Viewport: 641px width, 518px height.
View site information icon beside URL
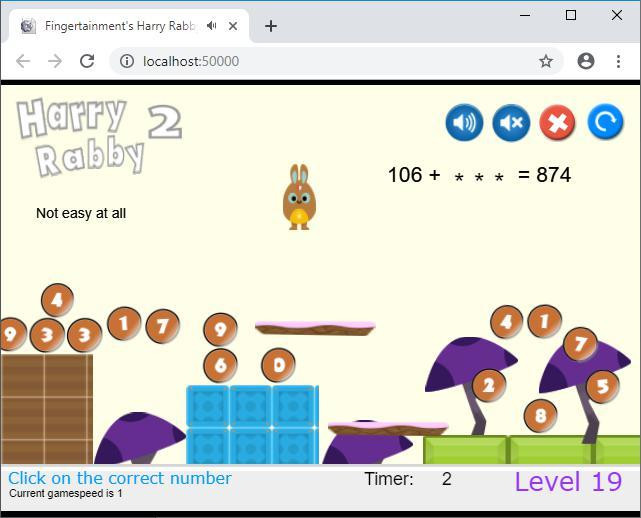coord(127,61)
